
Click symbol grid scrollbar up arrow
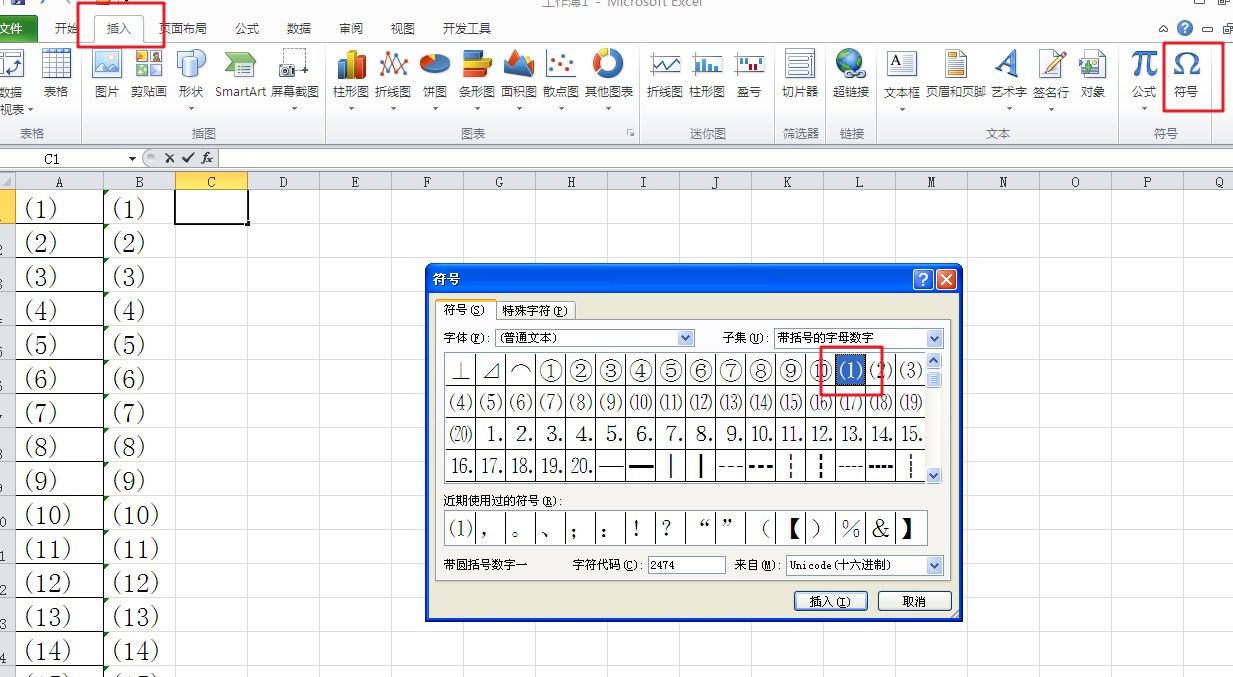pyautogui.click(x=934, y=361)
